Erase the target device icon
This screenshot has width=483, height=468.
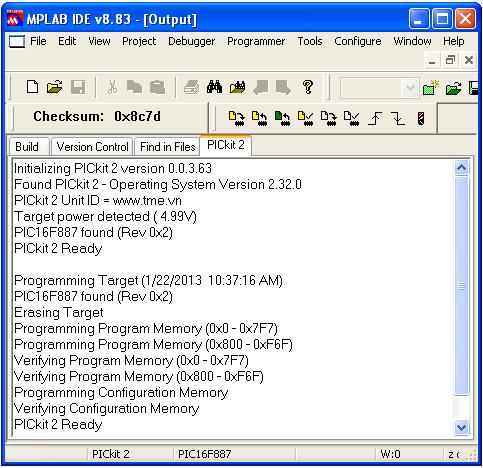pyautogui.click(x=329, y=118)
